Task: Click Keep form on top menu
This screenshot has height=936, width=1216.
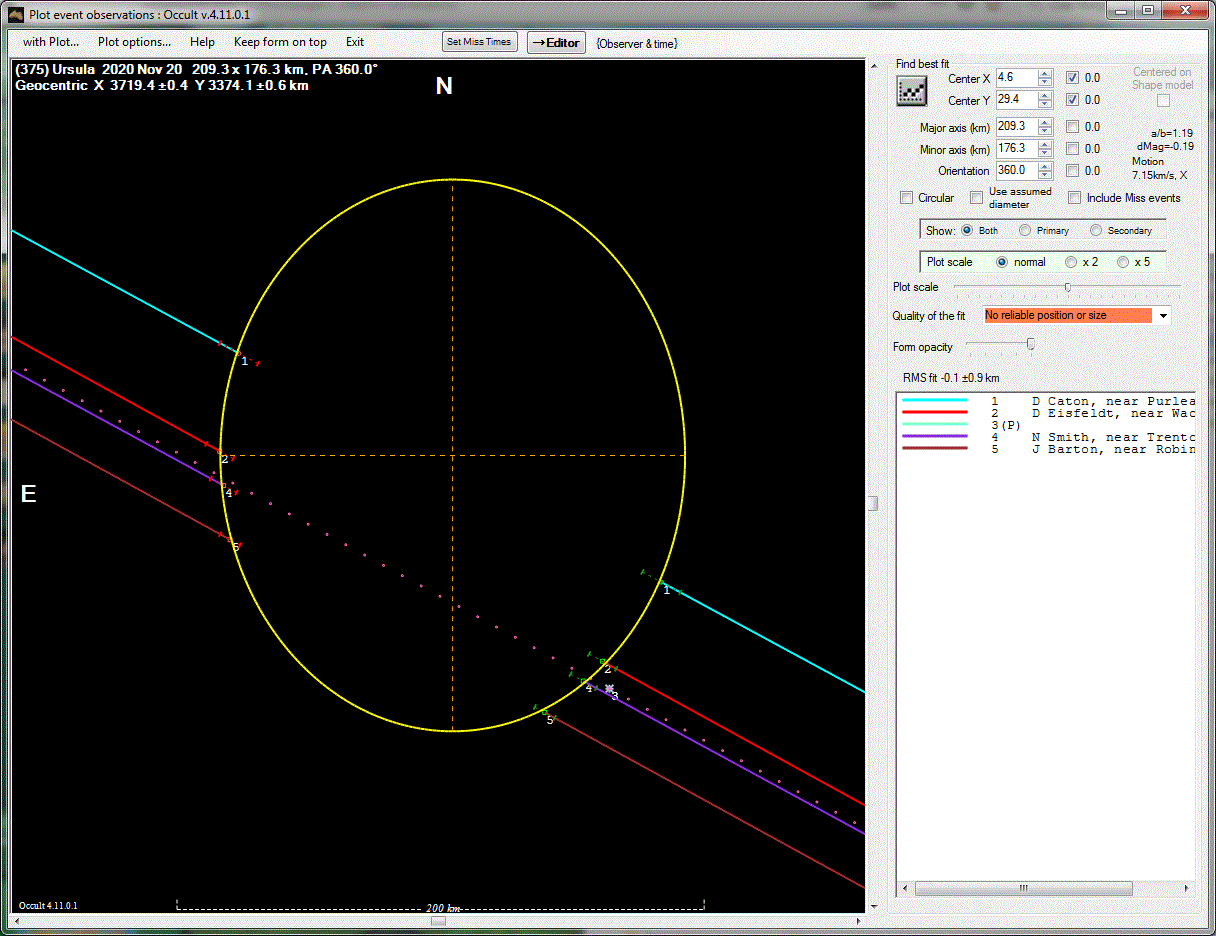Action: coord(280,42)
